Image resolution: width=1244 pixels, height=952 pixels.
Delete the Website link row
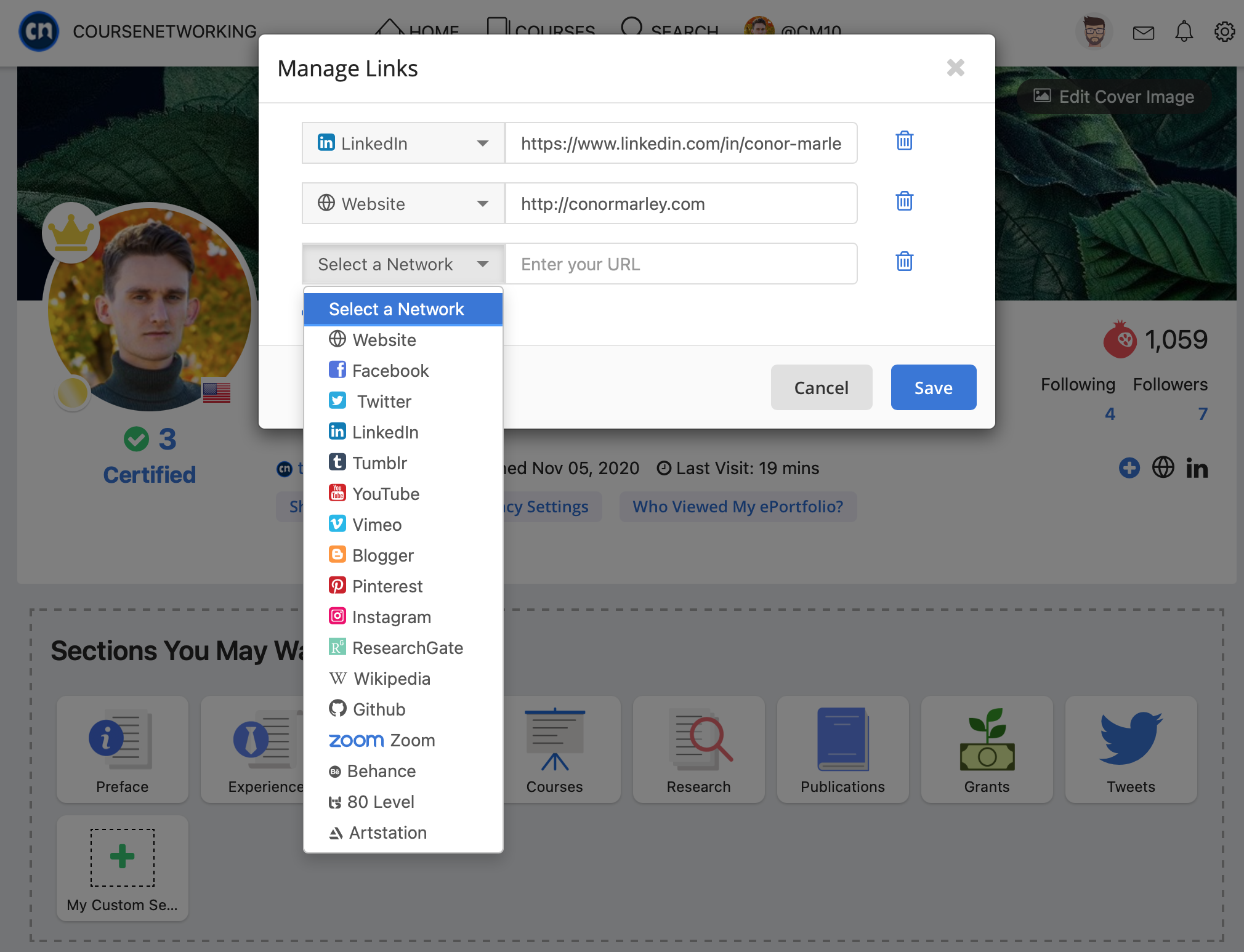point(904,201)
